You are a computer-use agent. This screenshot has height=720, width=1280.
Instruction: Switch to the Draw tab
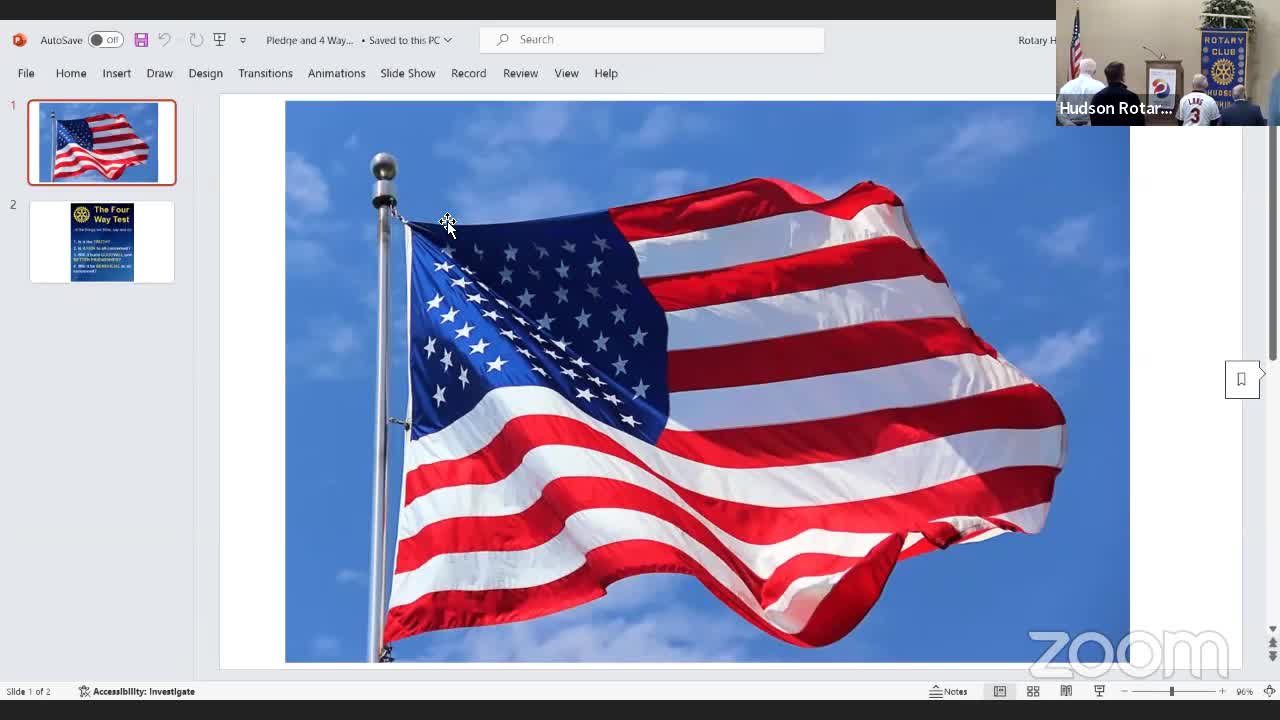pos(159,73)
